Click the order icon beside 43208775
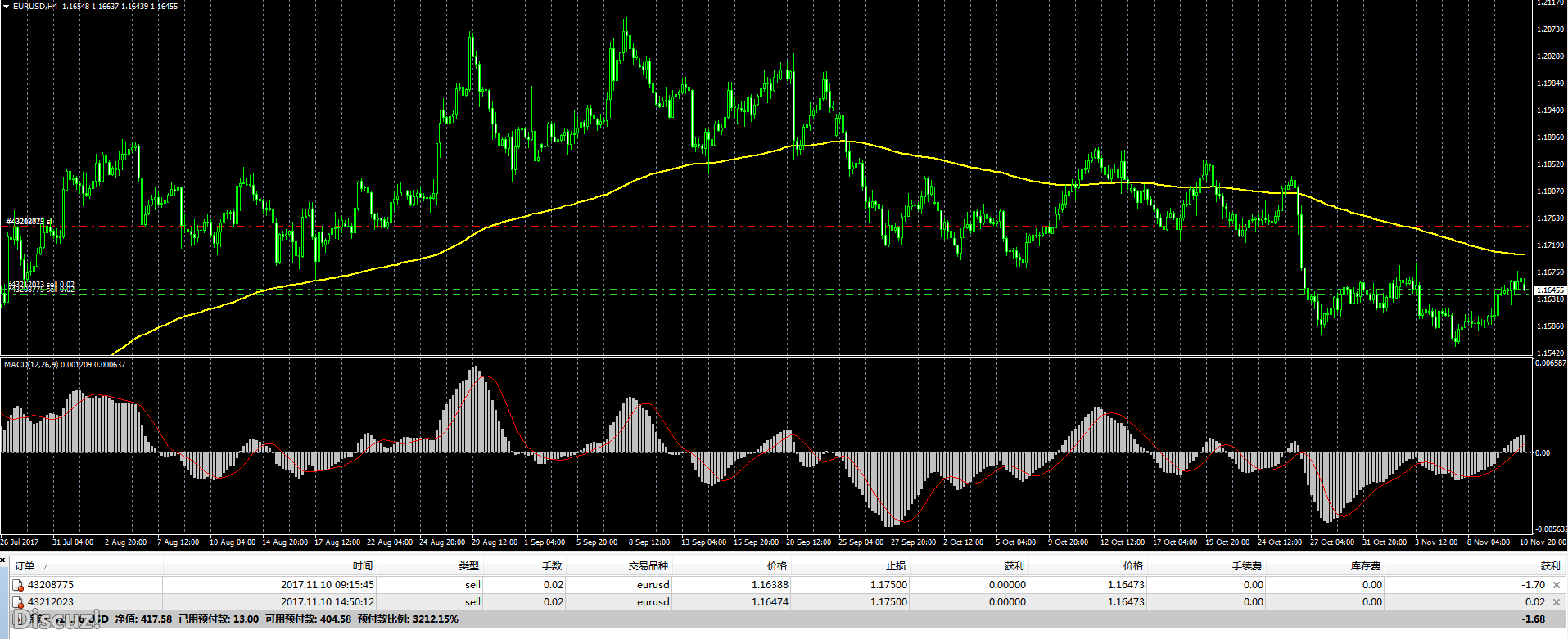 (18, 585)
